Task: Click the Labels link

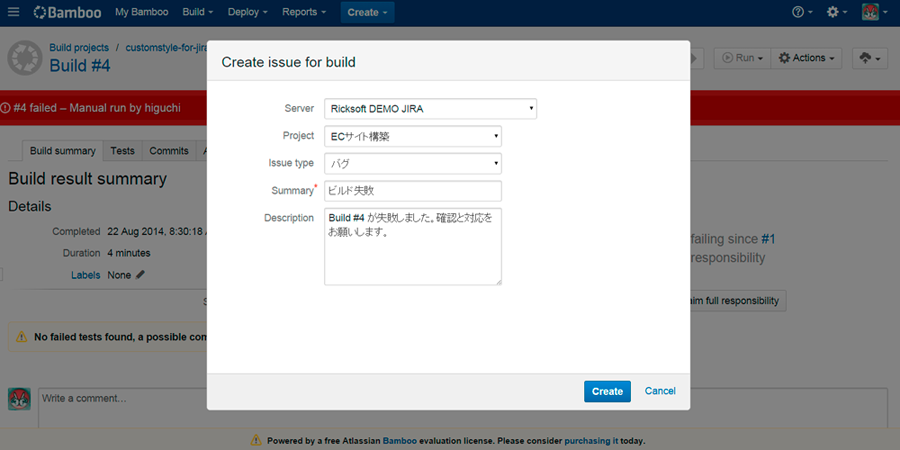Action: coord(86,275)
